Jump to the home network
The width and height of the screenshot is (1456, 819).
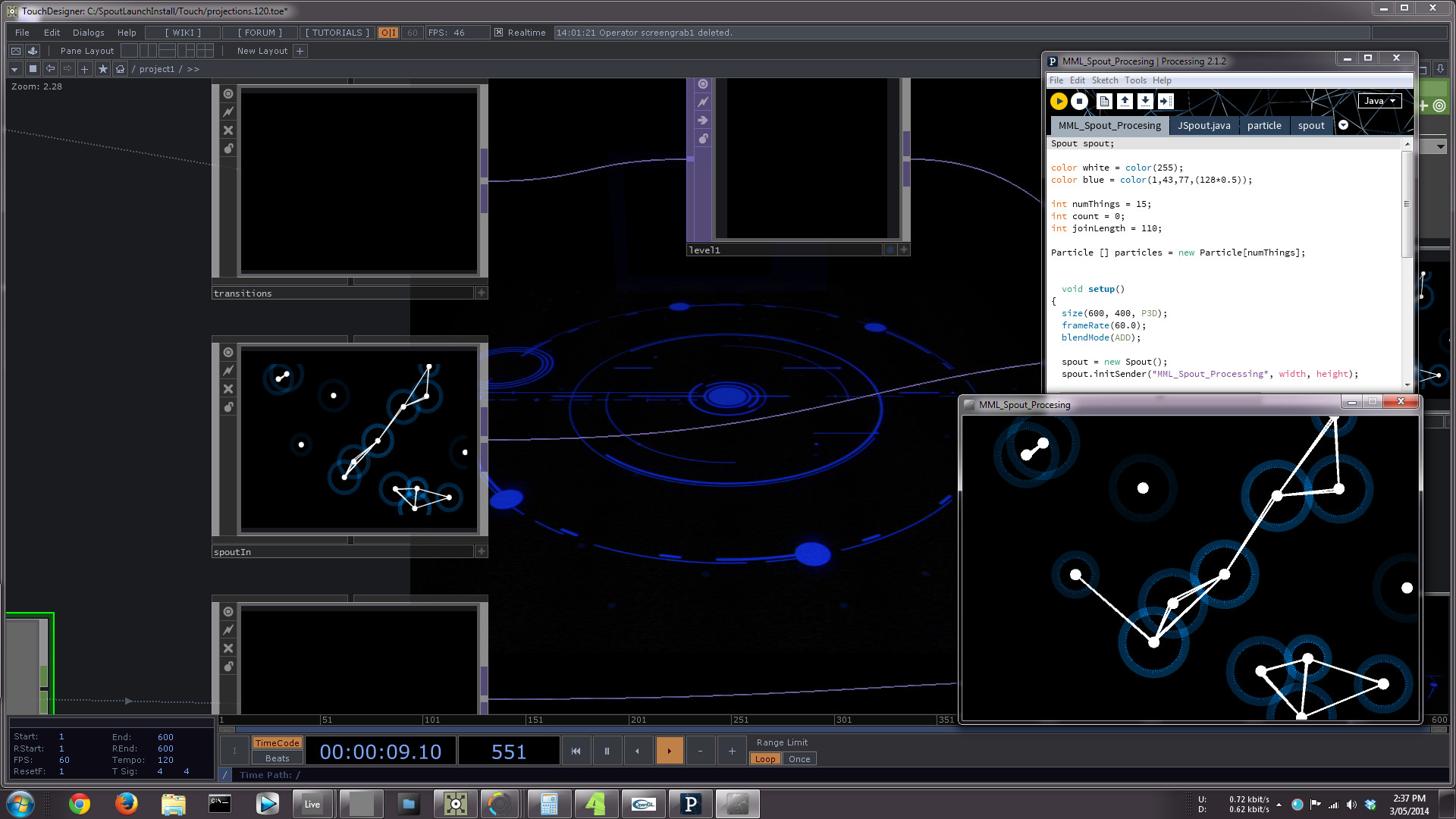coord(120,69)
